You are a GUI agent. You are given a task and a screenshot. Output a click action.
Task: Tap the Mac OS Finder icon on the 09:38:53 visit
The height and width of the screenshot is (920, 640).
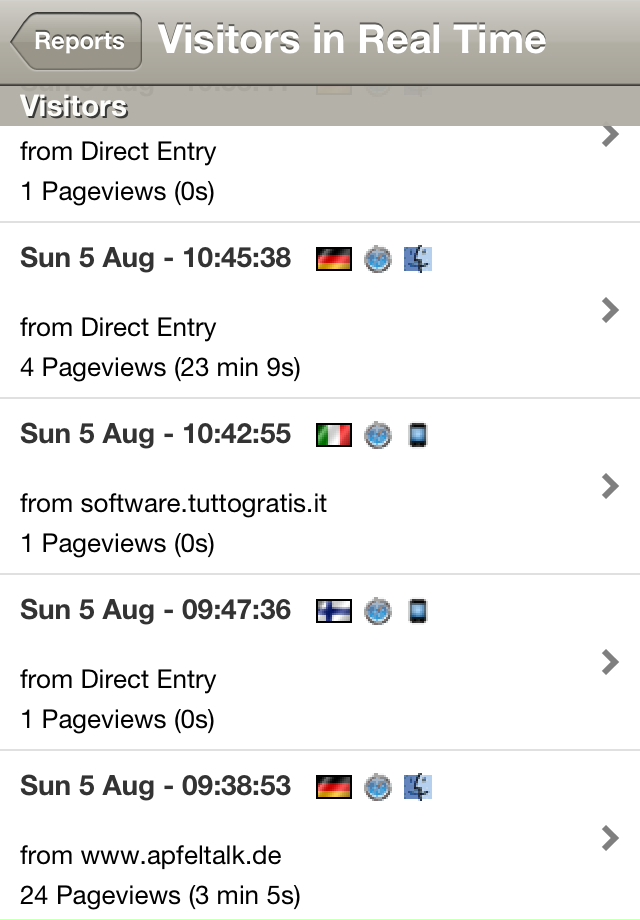coord(418,787)
